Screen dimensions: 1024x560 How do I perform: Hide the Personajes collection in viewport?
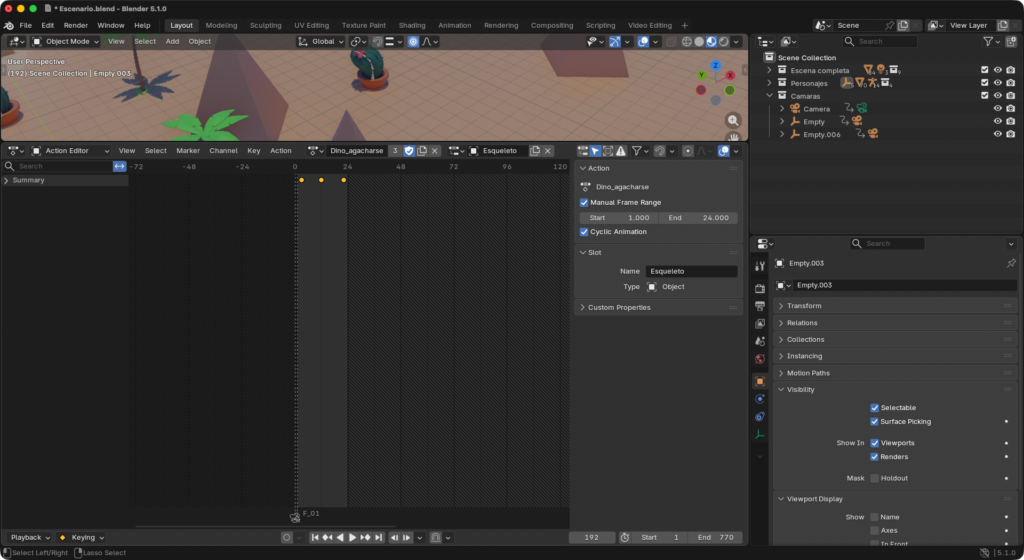[997, 83]
